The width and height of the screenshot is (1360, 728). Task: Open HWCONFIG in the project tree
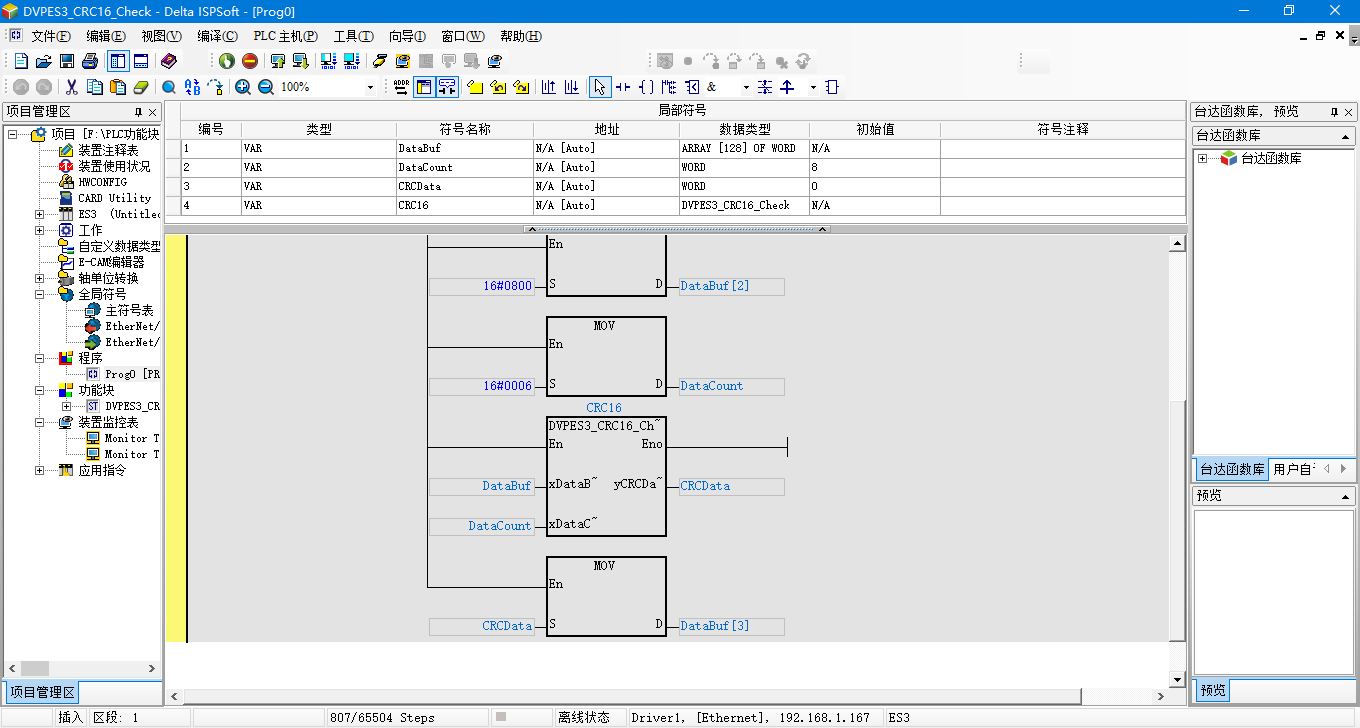coord(102,182)
